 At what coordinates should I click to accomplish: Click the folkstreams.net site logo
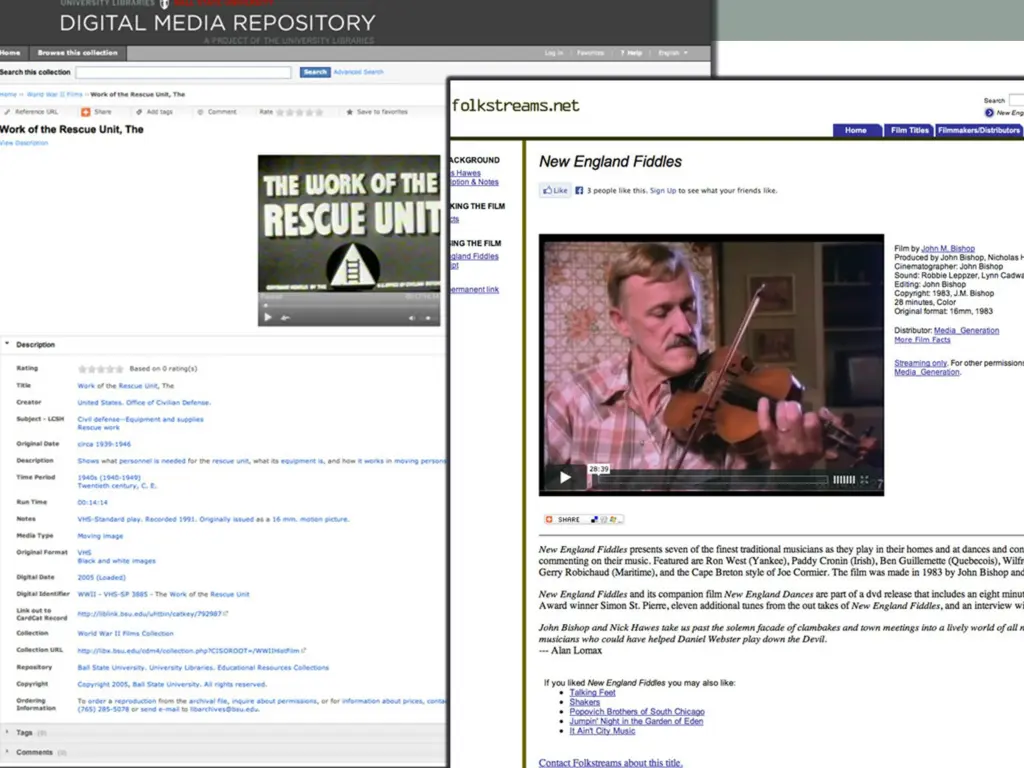click(x=515, y=105)
